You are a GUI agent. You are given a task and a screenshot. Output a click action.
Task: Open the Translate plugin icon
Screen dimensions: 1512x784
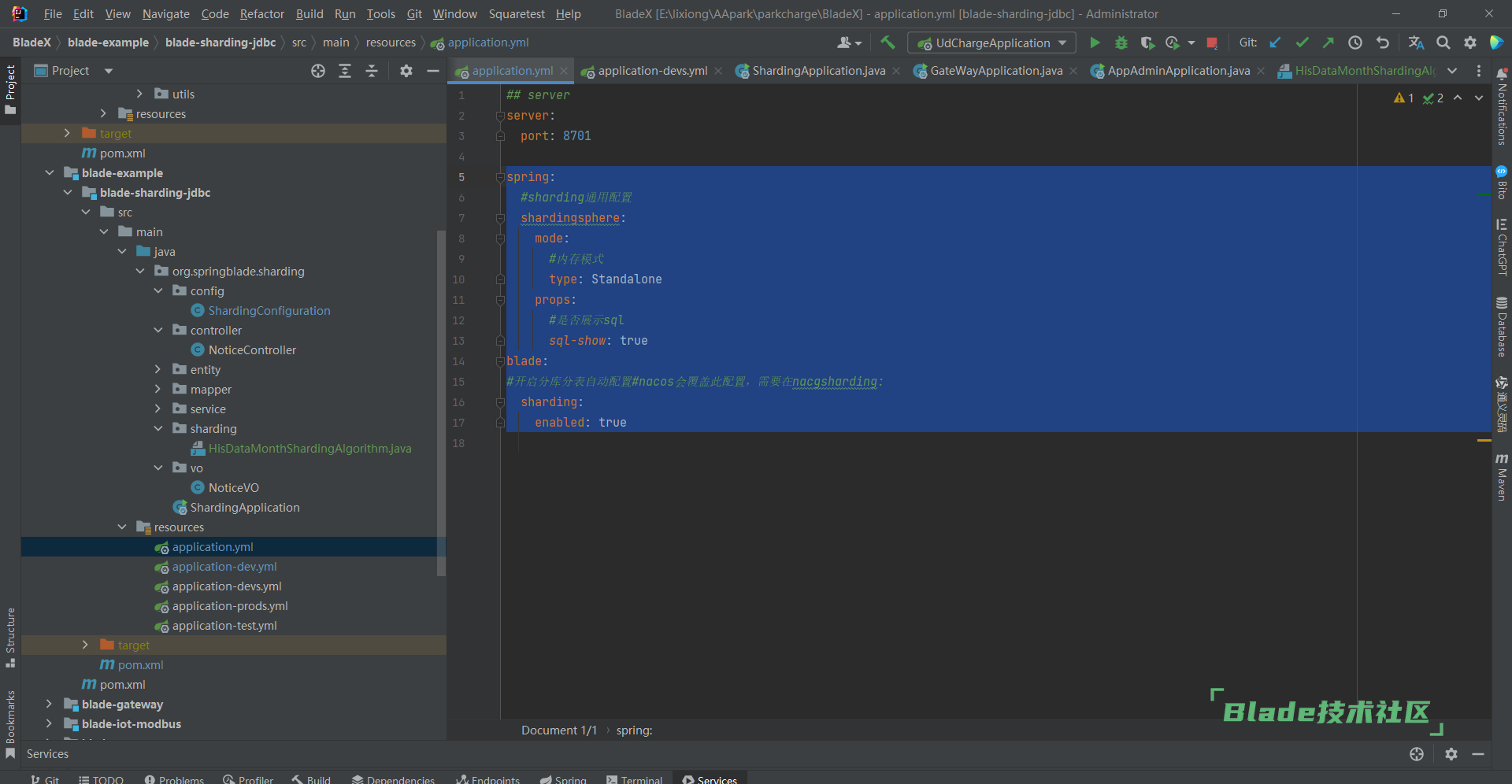coord(1416,43)
